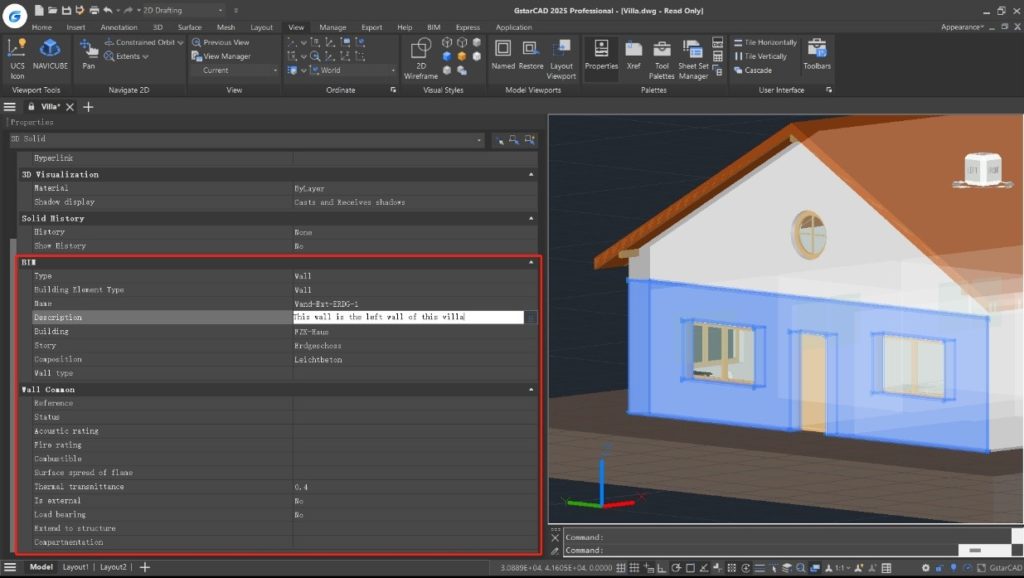Click Previous View button
Viewport: 1024px width, 578px height.
pyautogui.click(x=226, y=43)
